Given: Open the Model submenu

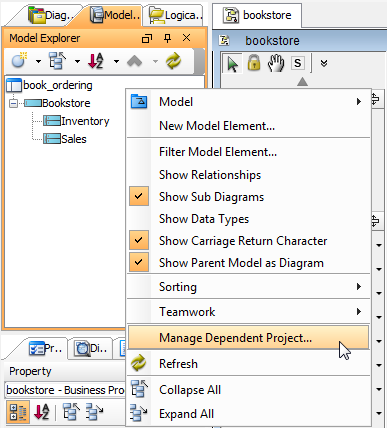Looking at the screenshot, I should 248,102.
